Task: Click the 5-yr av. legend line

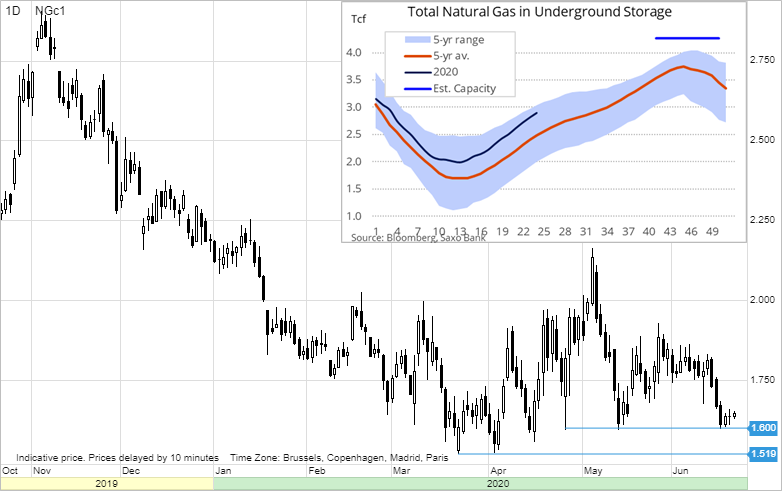Action: pyautogui.click(x=417, y=56)
